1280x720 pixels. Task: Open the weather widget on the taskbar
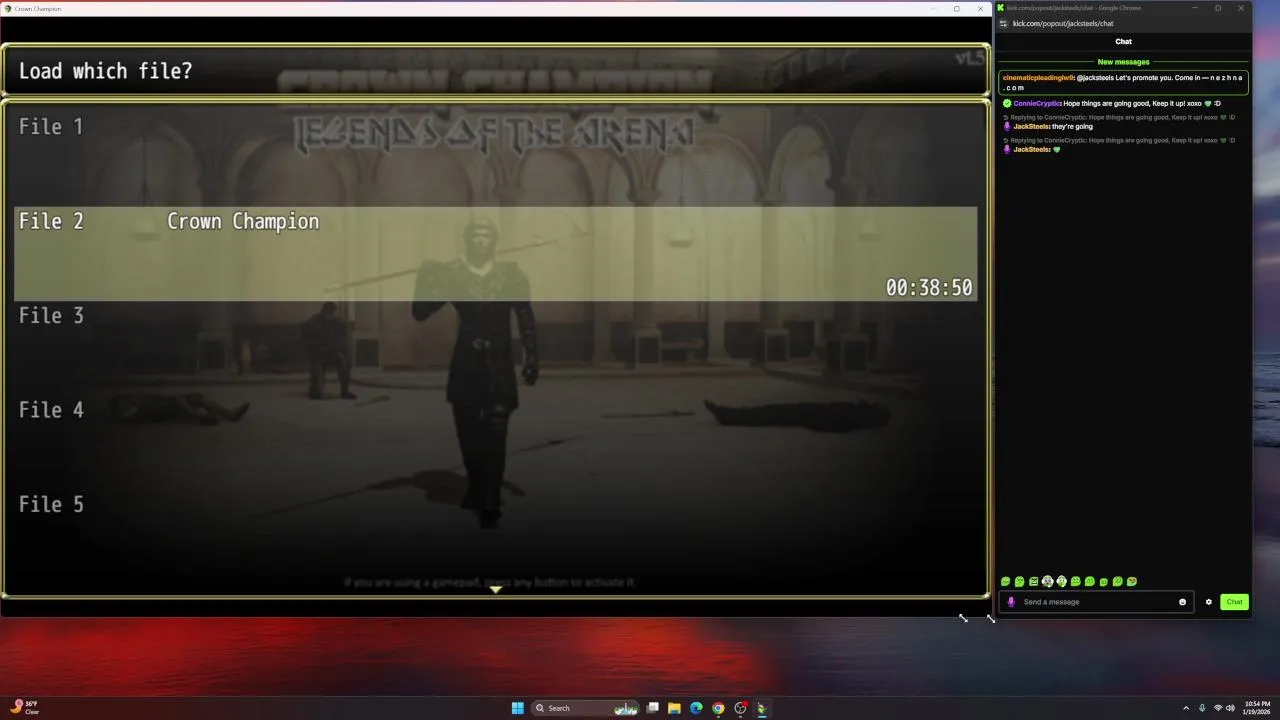(25, 707)
